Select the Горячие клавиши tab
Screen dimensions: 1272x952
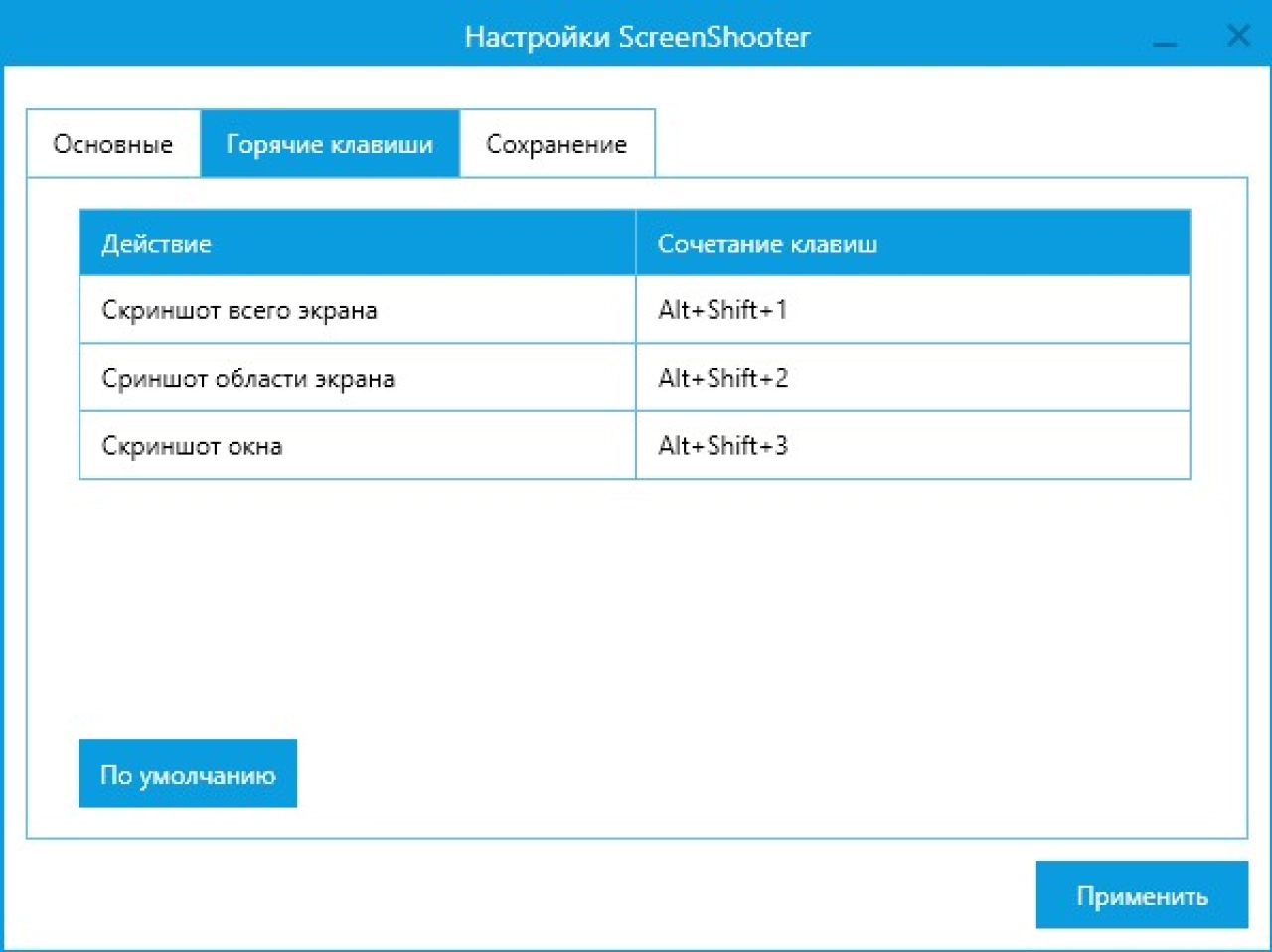pos(330,144)
